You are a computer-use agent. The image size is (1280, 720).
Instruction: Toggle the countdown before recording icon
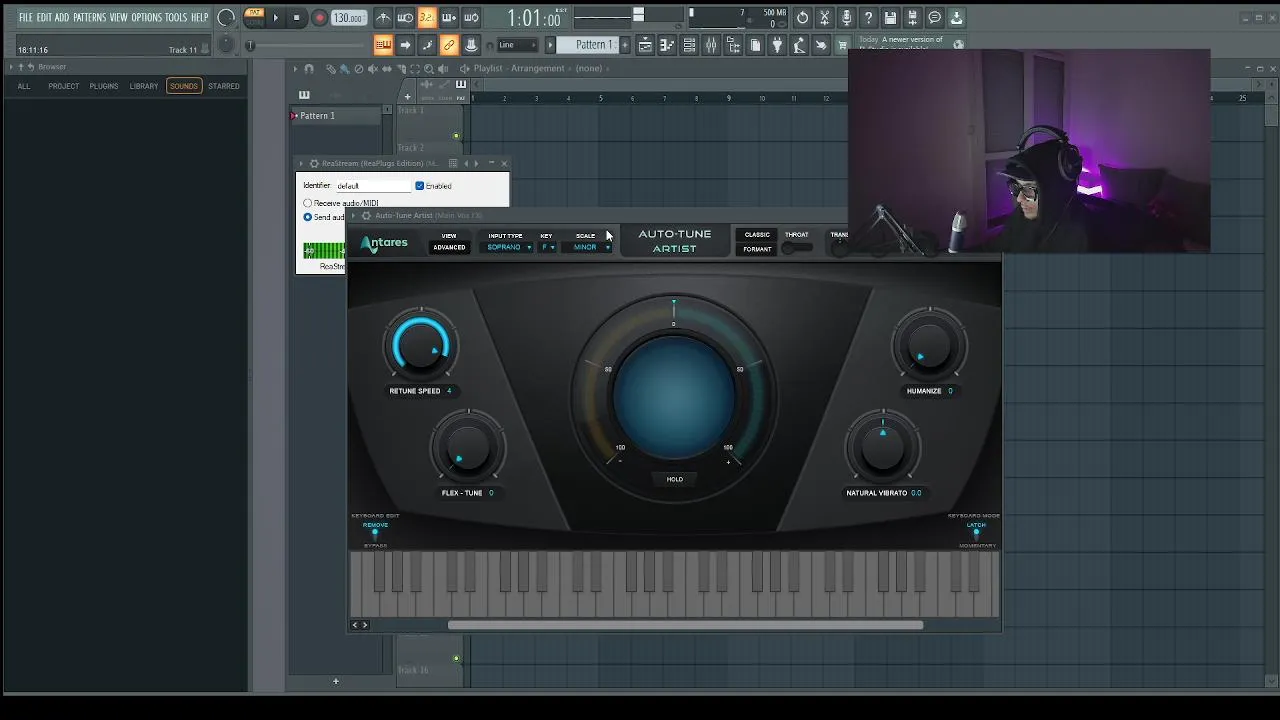427,18
